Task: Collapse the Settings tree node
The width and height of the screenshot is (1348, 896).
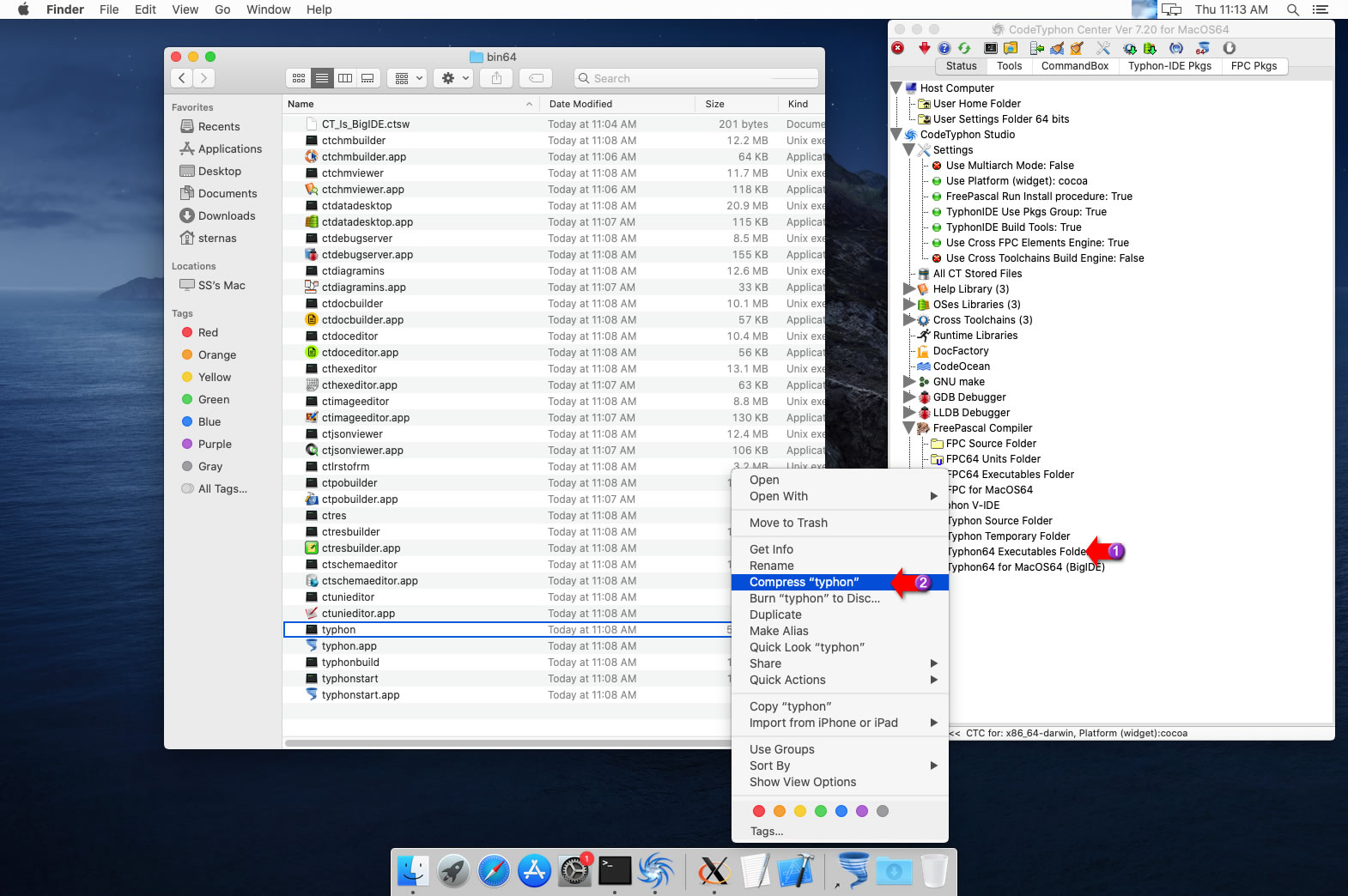Action: [909, 149]
